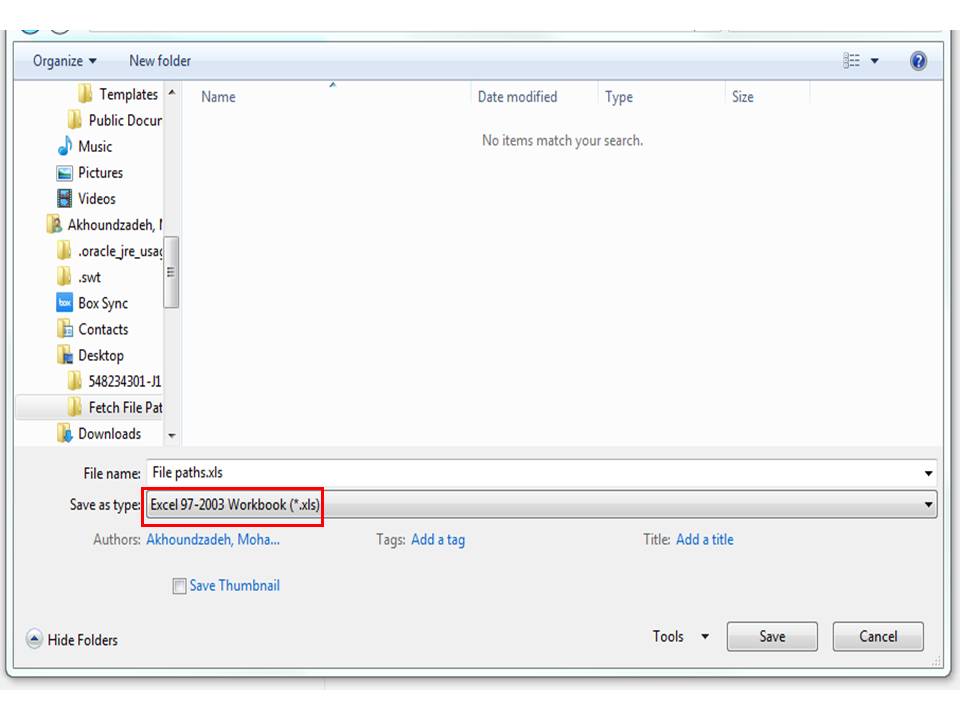Click the Help question mark icon
The image size is (960, 720).
tap(917, 60)
